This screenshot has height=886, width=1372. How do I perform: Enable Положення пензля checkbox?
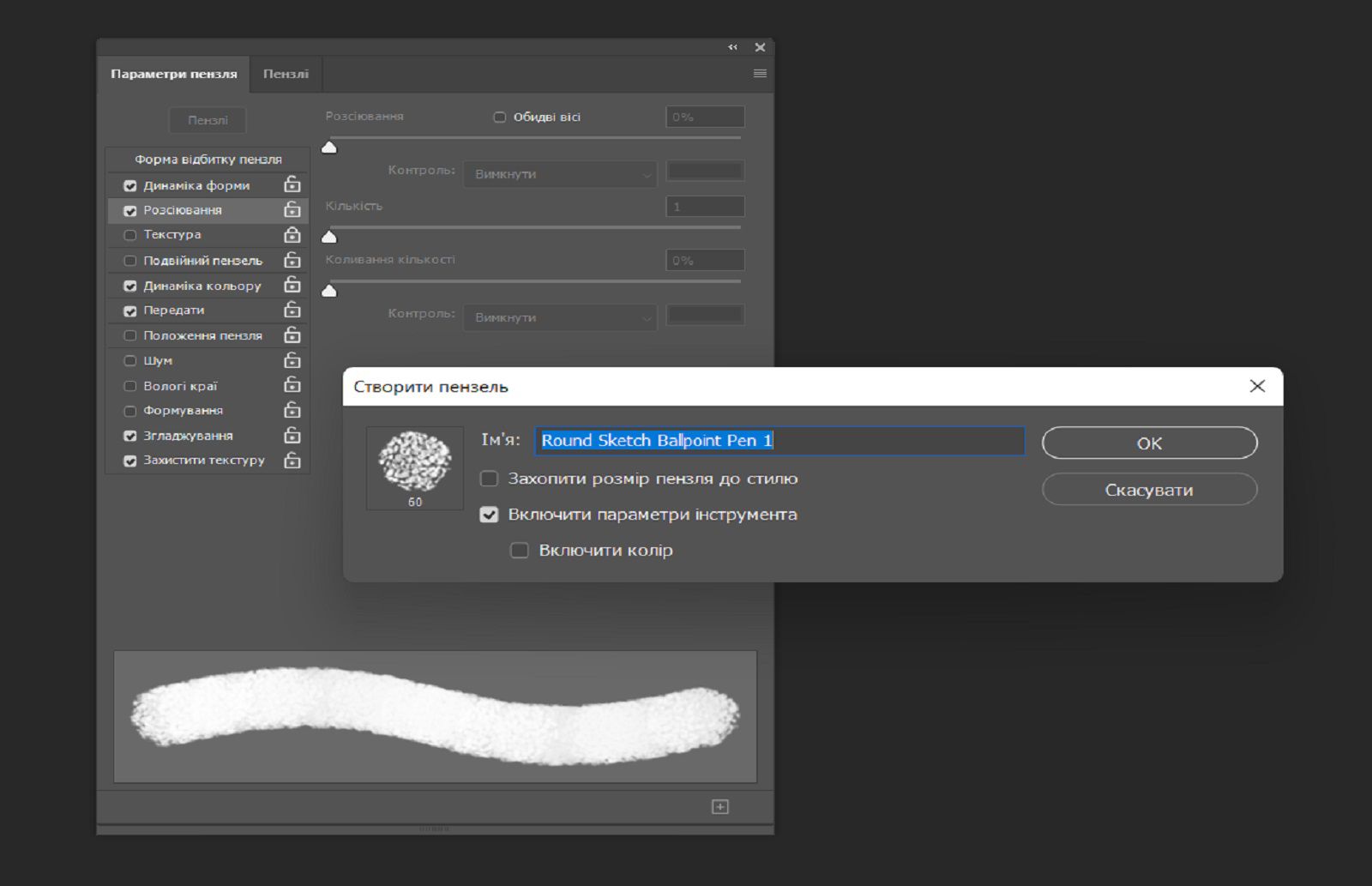coord(130,335)
